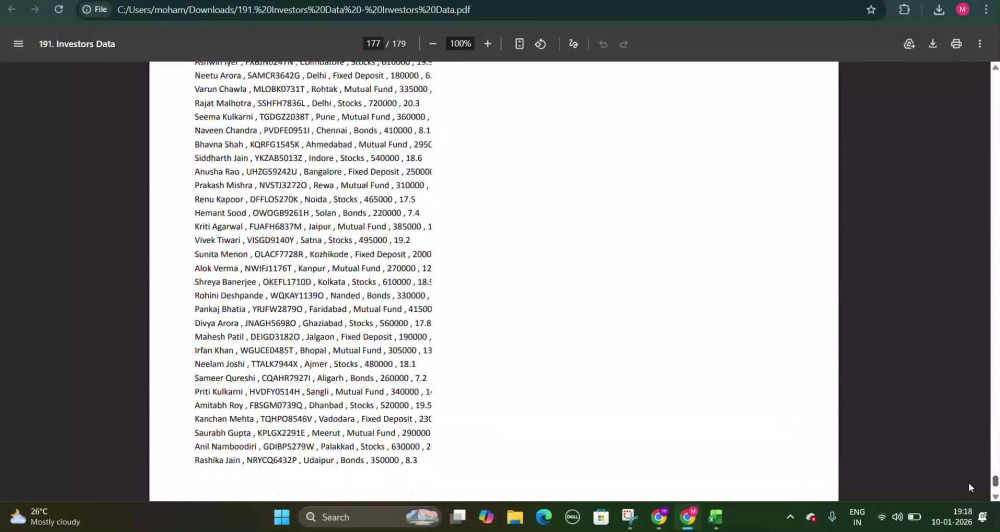Click the Prakash Mishra row text
The height and width of the screenshot is (532, 1000).
(312, 185)
